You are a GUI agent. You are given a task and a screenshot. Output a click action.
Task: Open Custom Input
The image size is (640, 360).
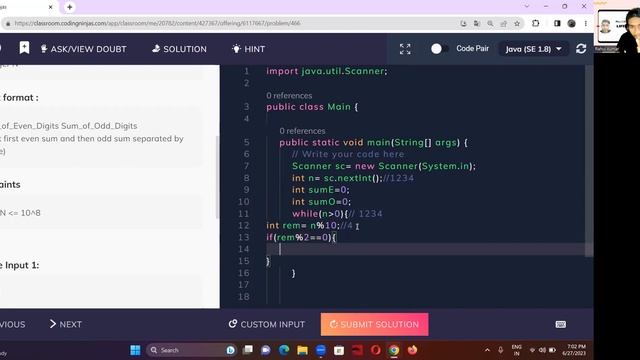coord(267,324)
